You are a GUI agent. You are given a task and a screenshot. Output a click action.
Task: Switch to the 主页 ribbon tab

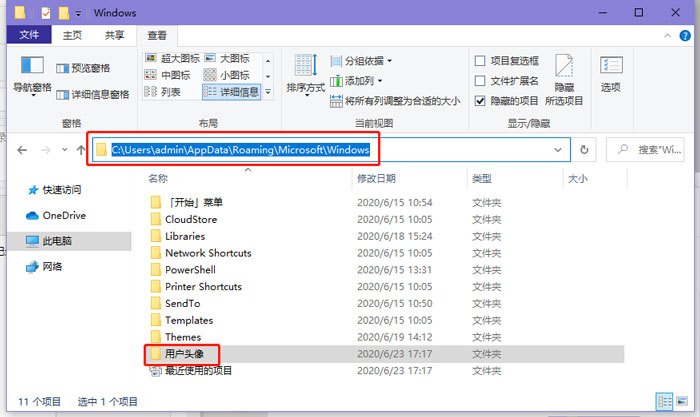(73, 34)
